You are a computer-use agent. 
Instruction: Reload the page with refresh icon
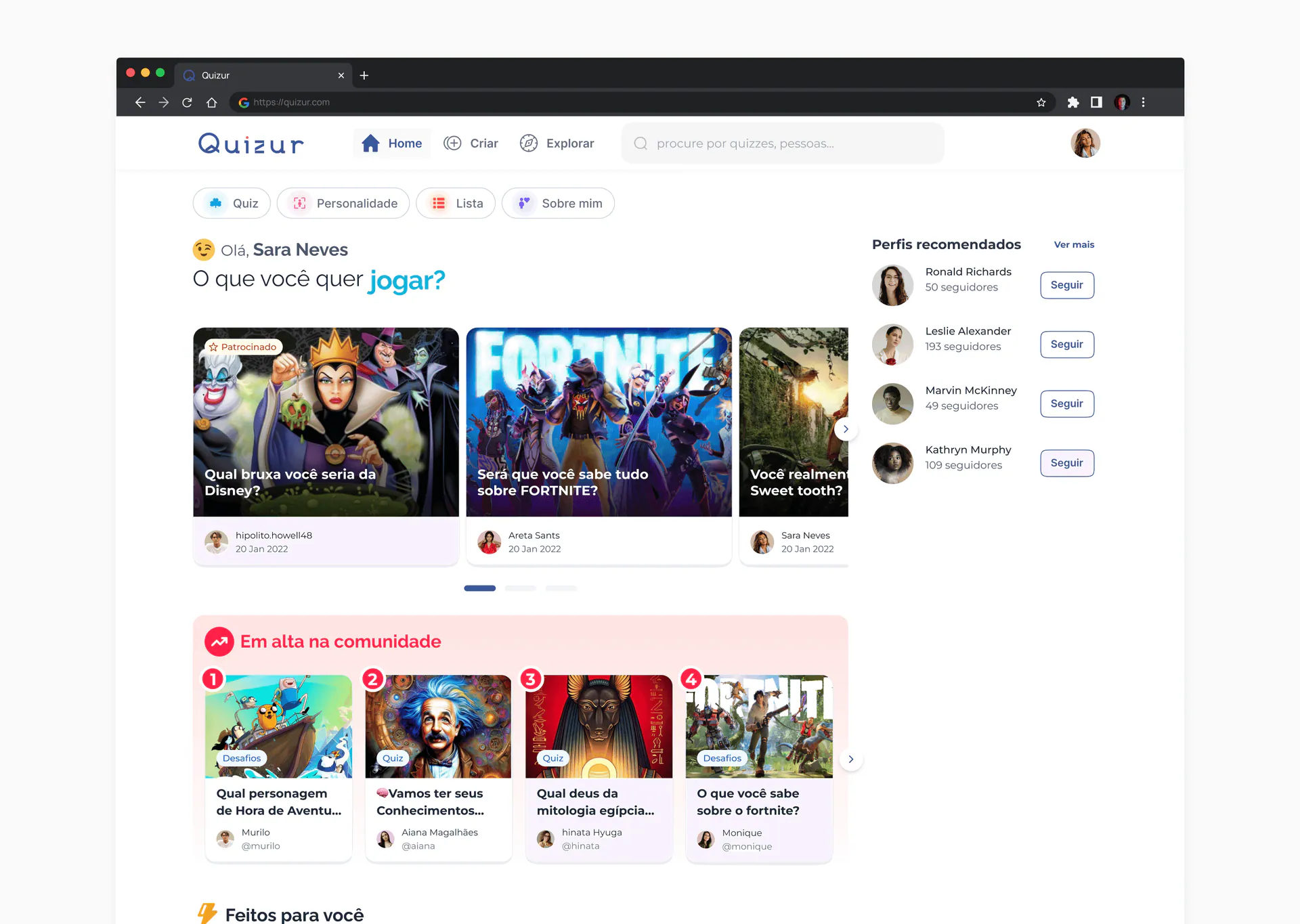tap(188, 102)
